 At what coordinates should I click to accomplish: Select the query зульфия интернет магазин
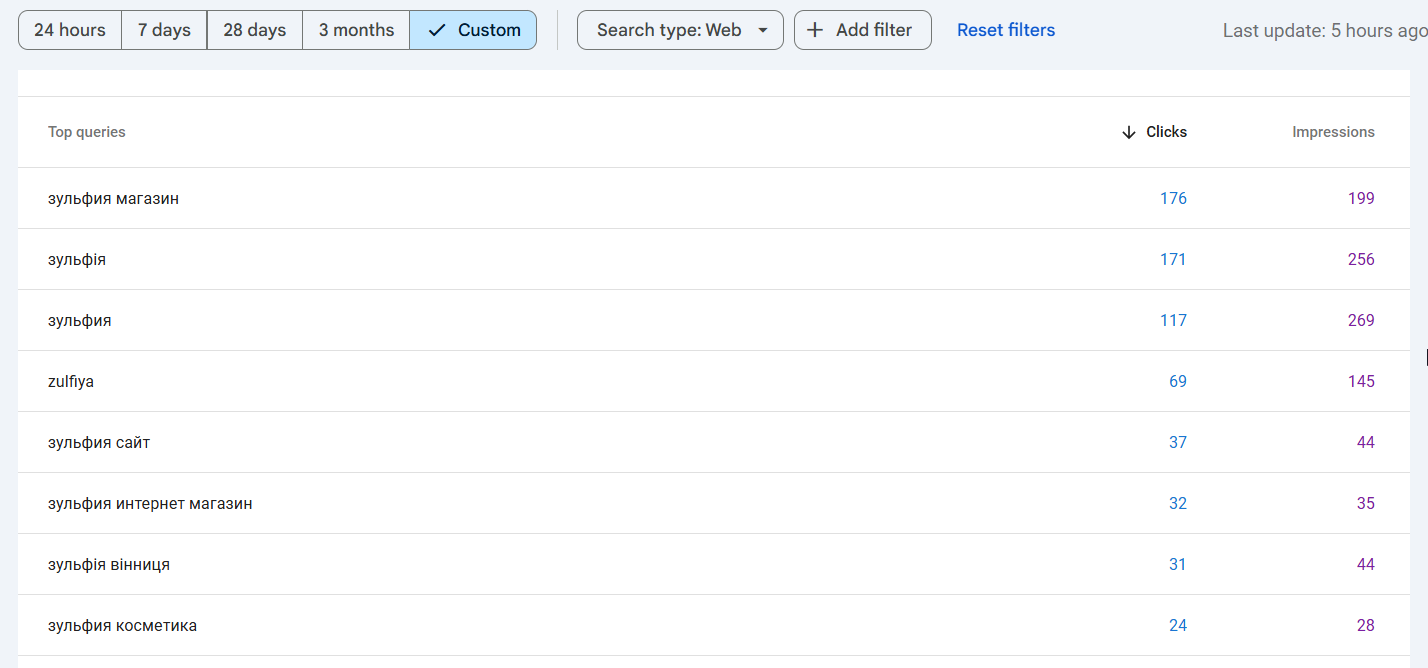150,503
